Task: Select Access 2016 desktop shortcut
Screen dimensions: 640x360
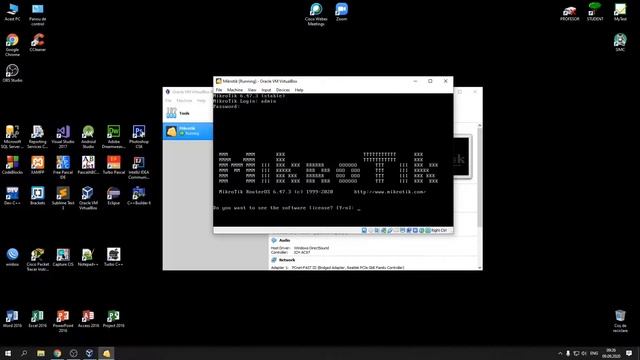Action: [88, 318]
